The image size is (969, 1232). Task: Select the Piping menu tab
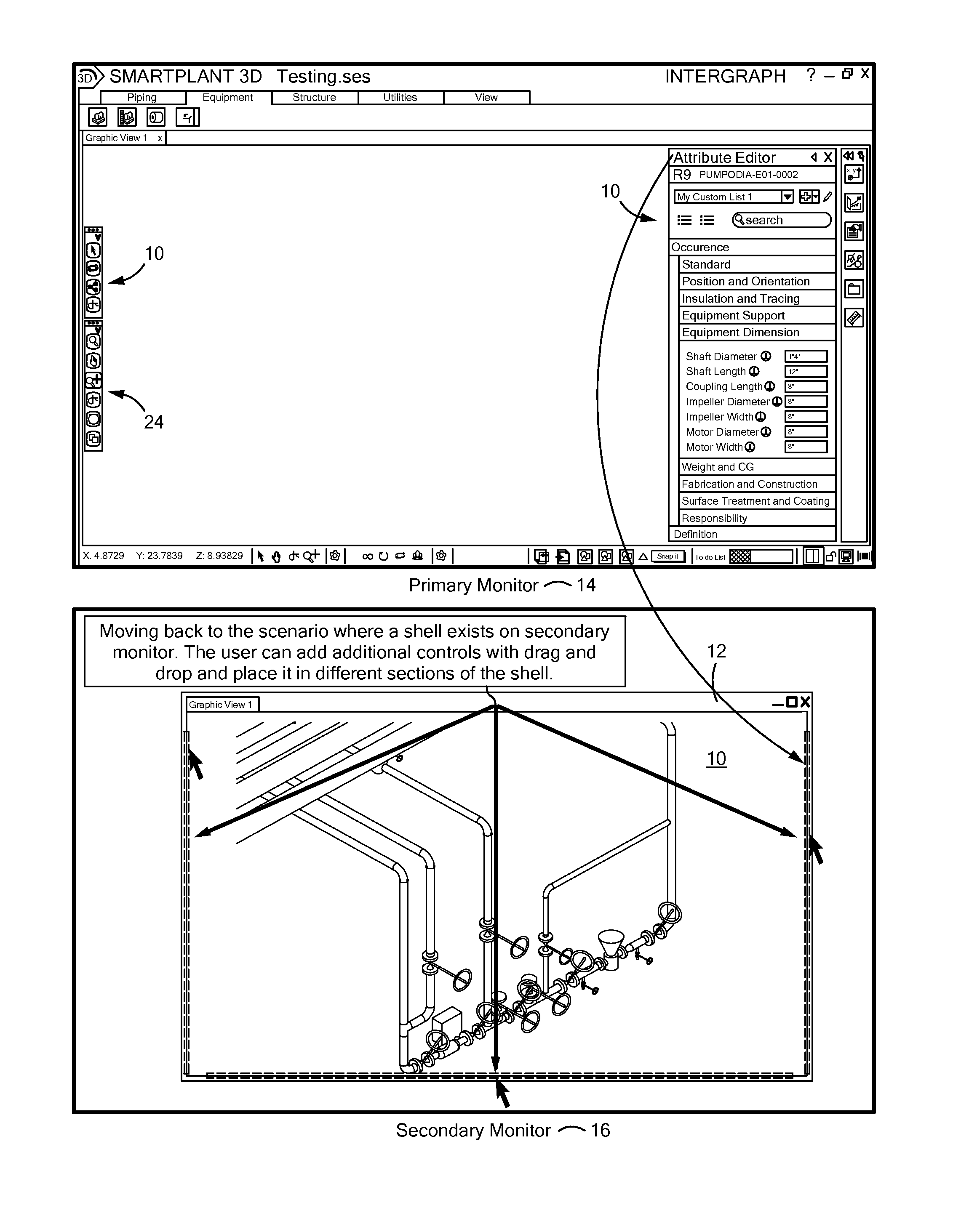[x=144, y=96]
